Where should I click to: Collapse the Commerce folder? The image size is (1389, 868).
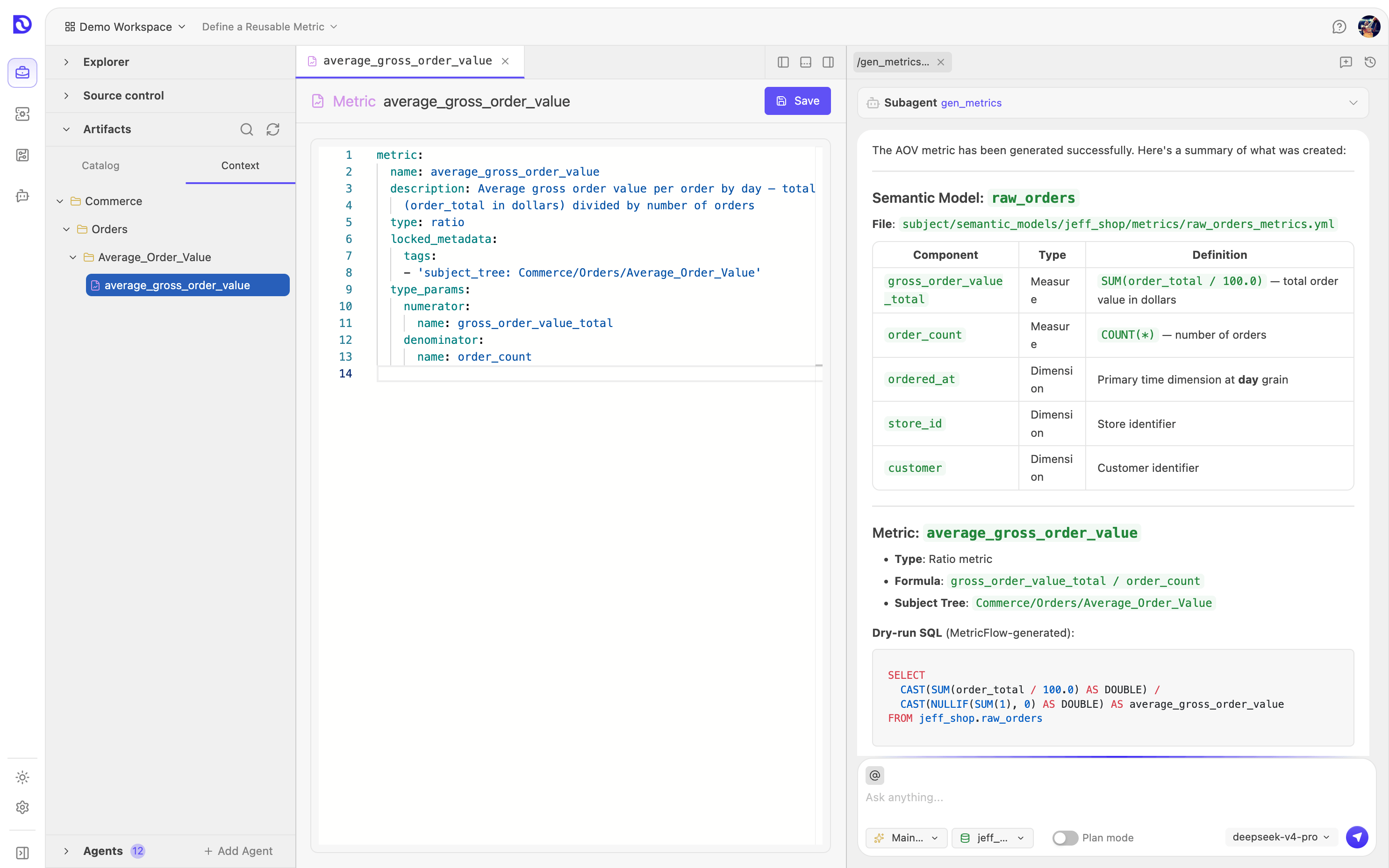60,201
